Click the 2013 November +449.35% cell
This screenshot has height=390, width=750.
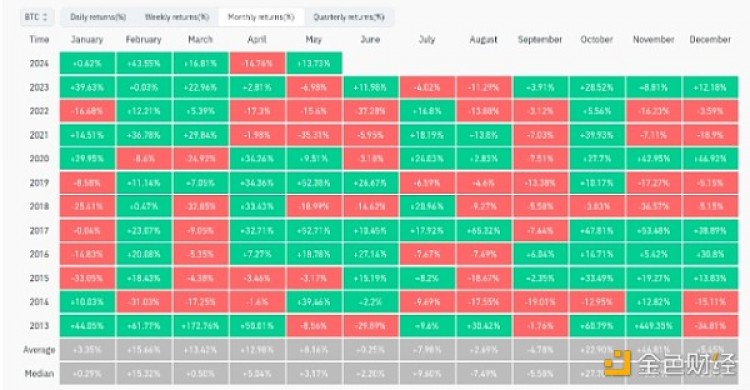653,326
